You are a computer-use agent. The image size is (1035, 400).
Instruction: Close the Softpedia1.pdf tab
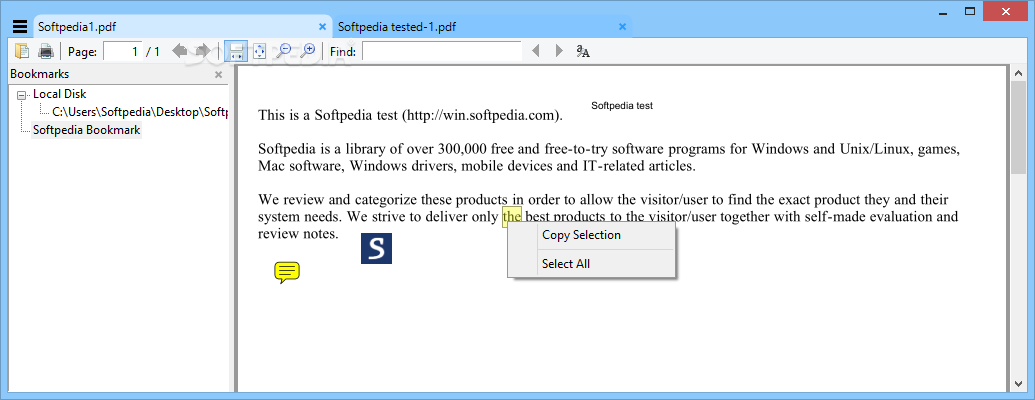(x=323, y=27)
